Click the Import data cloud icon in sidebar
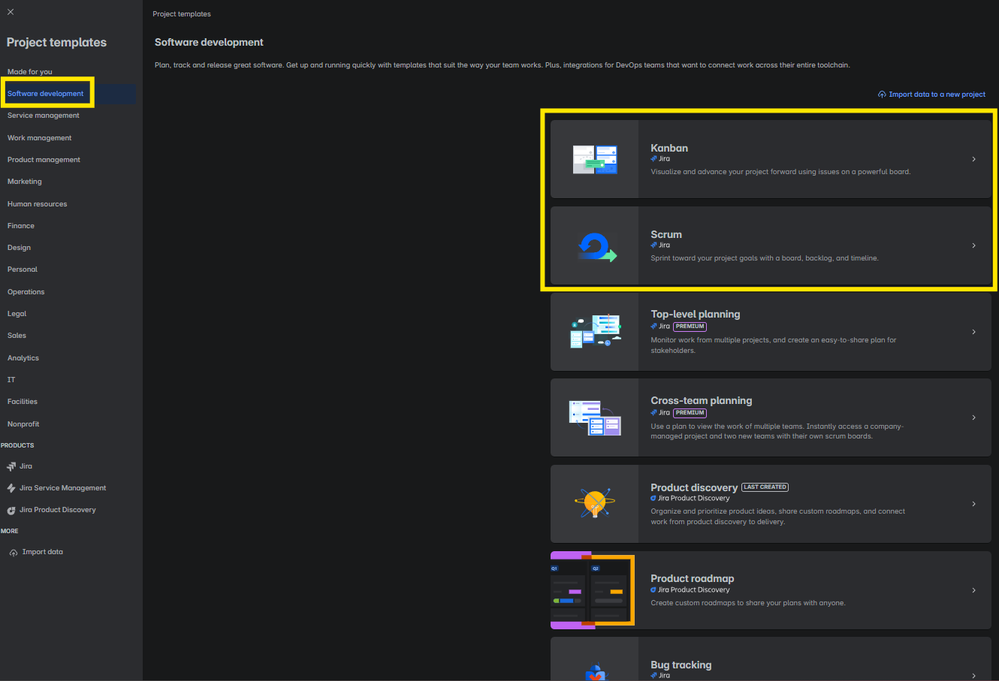 [13, 552]
